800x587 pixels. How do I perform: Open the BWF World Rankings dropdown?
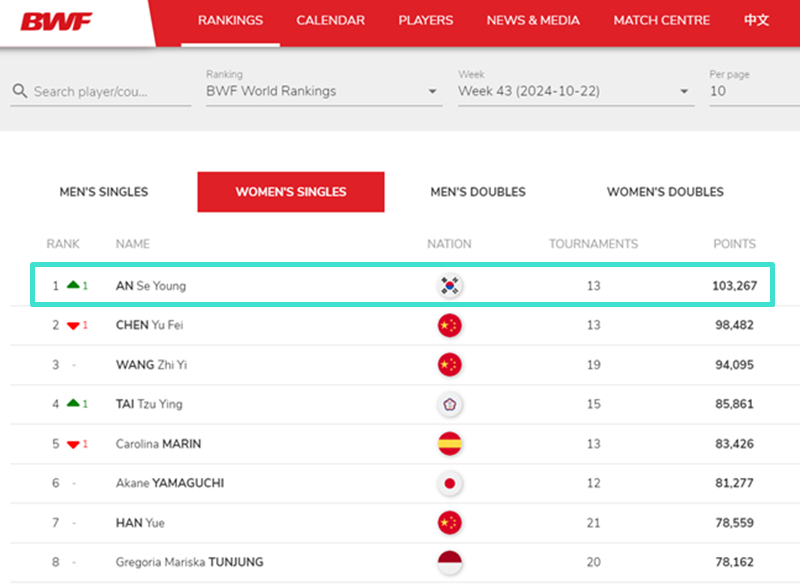[322, 91]
